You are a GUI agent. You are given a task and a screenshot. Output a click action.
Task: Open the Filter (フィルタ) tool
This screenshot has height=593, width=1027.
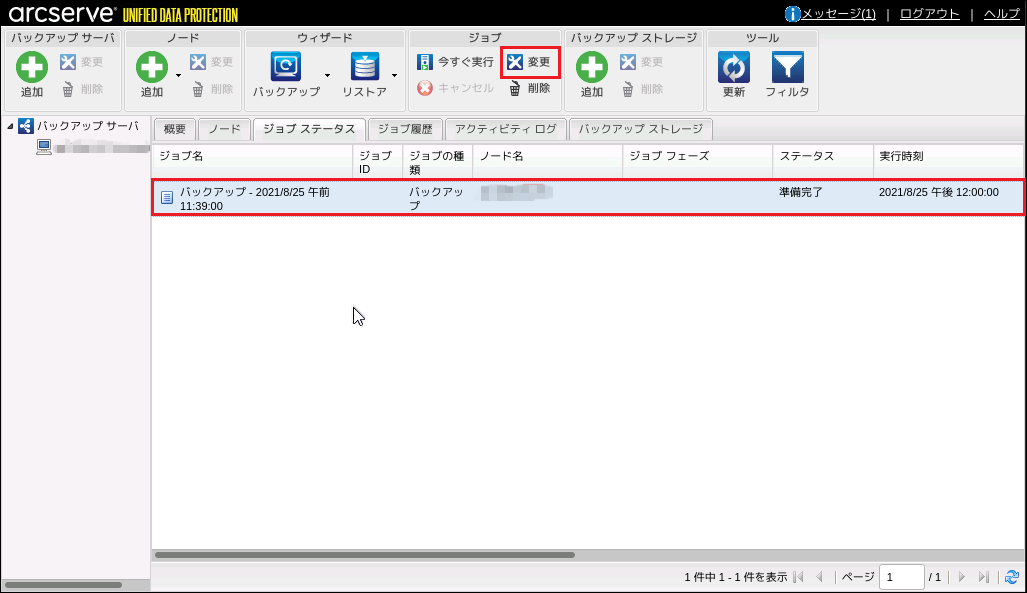(x=787, y=67)
